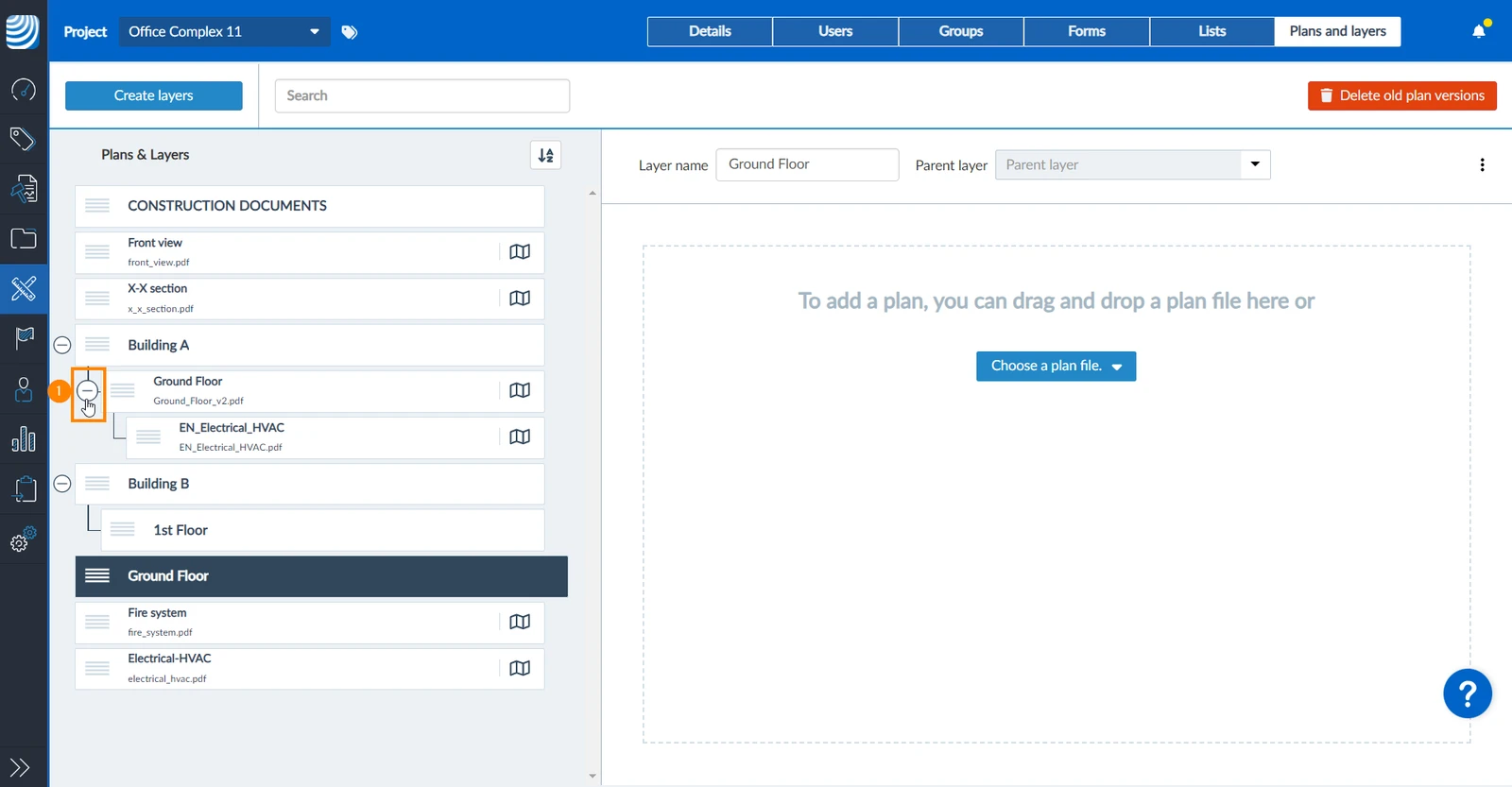Click Delete old plan versions button
Image resolution: width=1512 pixels, height=787 pixels.
(1402, 95)
